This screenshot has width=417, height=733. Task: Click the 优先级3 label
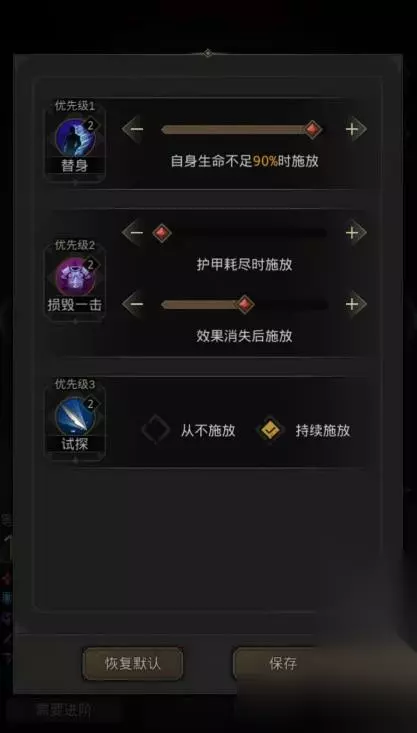(x=75, y=385)
